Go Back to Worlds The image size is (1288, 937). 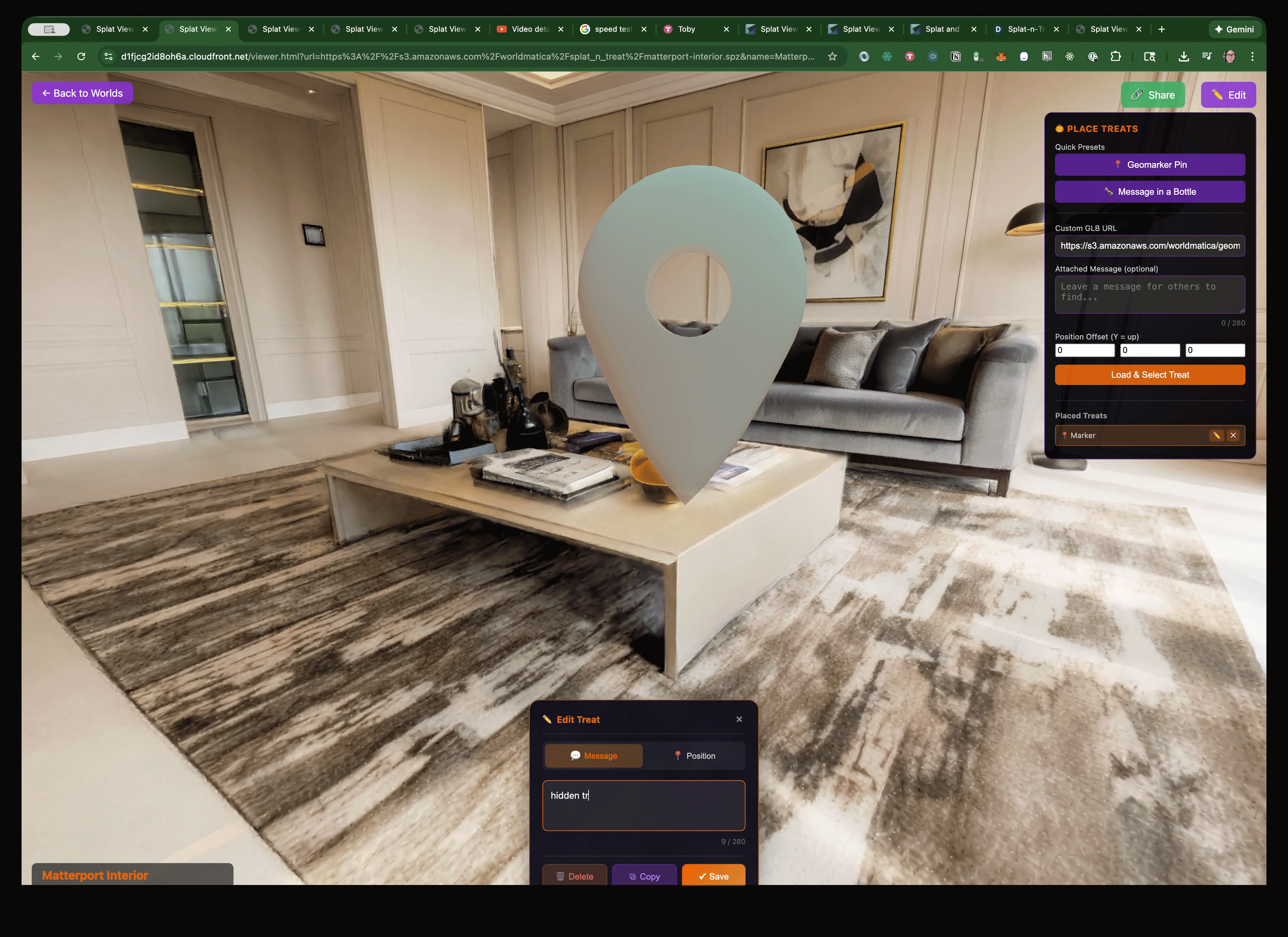(x=82, y=93)
